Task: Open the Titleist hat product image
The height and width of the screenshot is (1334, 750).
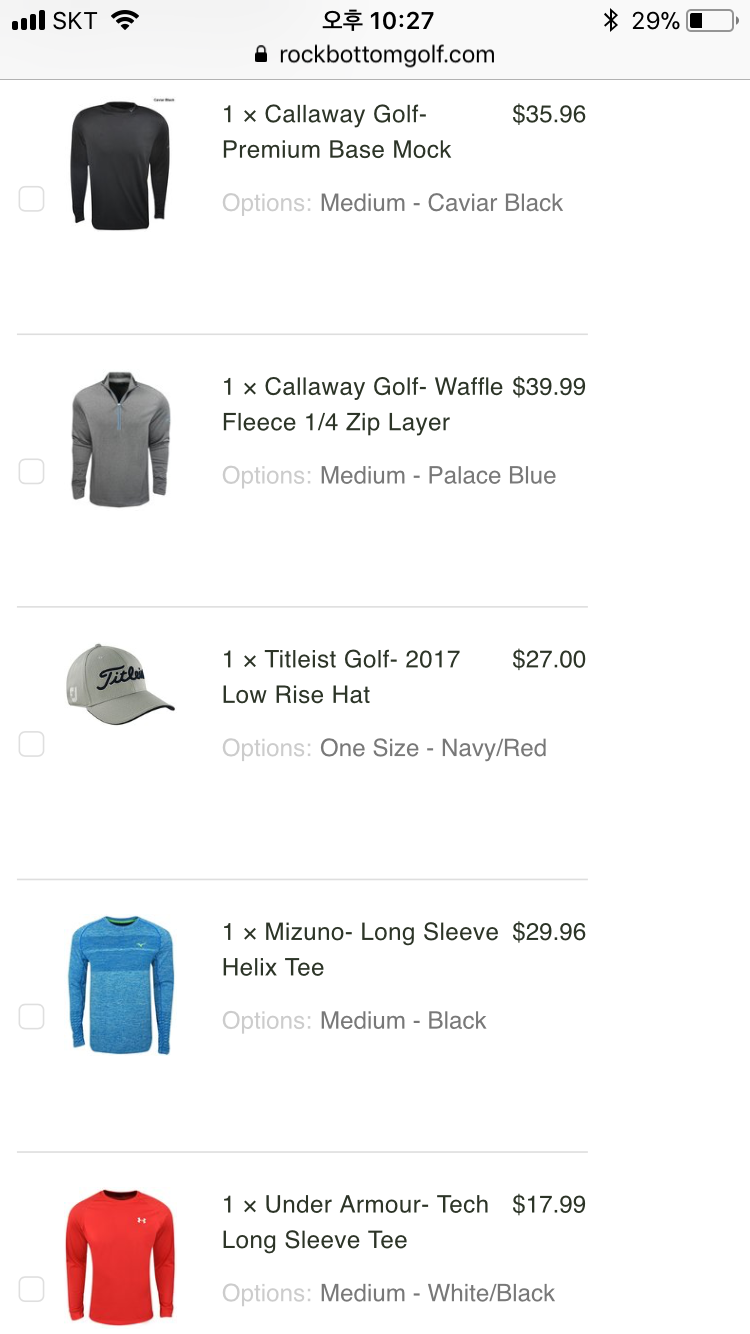Action: (x=121, y=683)
